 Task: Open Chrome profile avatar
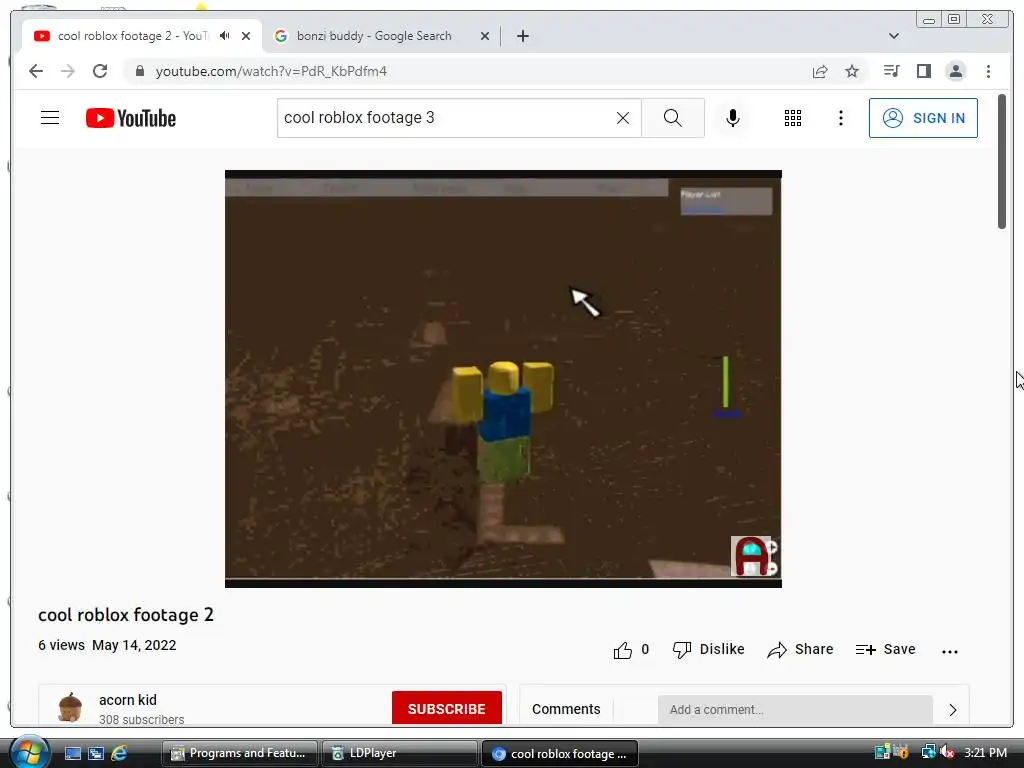coord(955,71)
